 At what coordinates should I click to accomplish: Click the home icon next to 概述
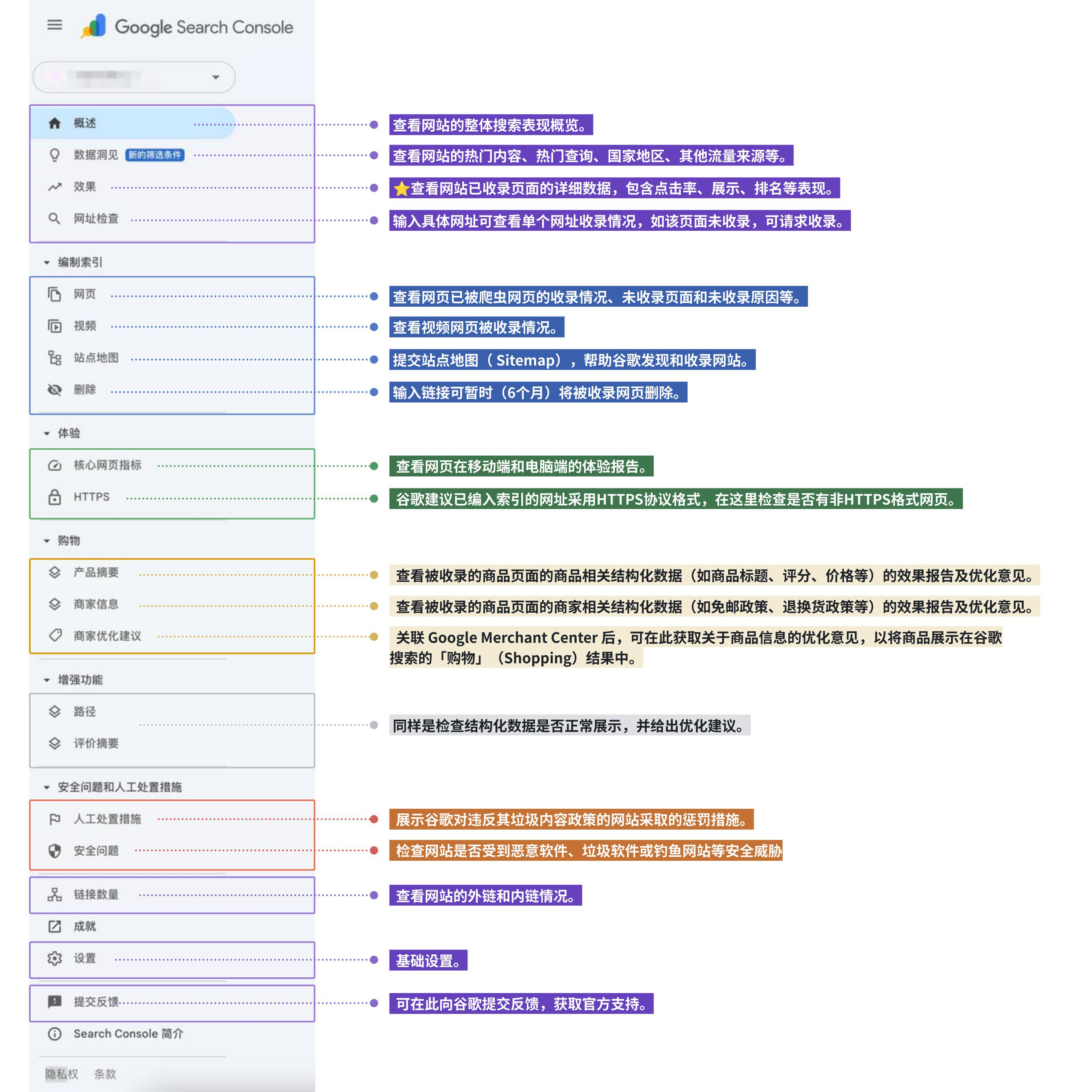pos(54,123)
